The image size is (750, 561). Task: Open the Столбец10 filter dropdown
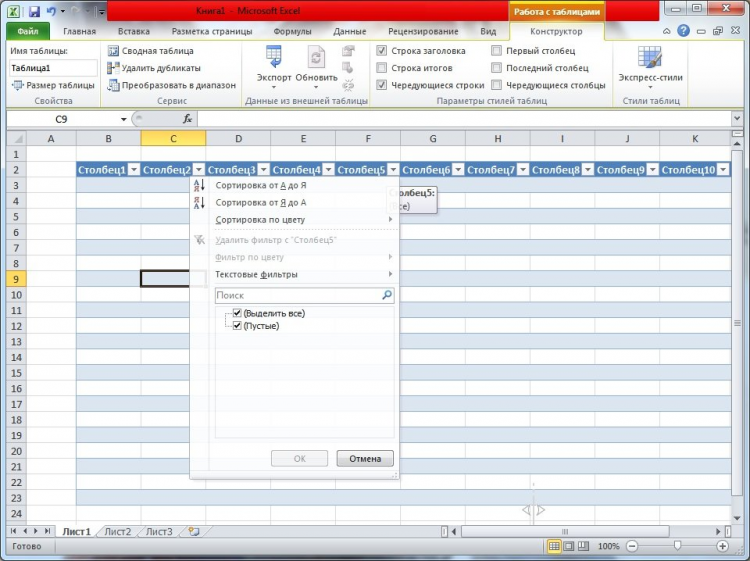tap(724, 170)
